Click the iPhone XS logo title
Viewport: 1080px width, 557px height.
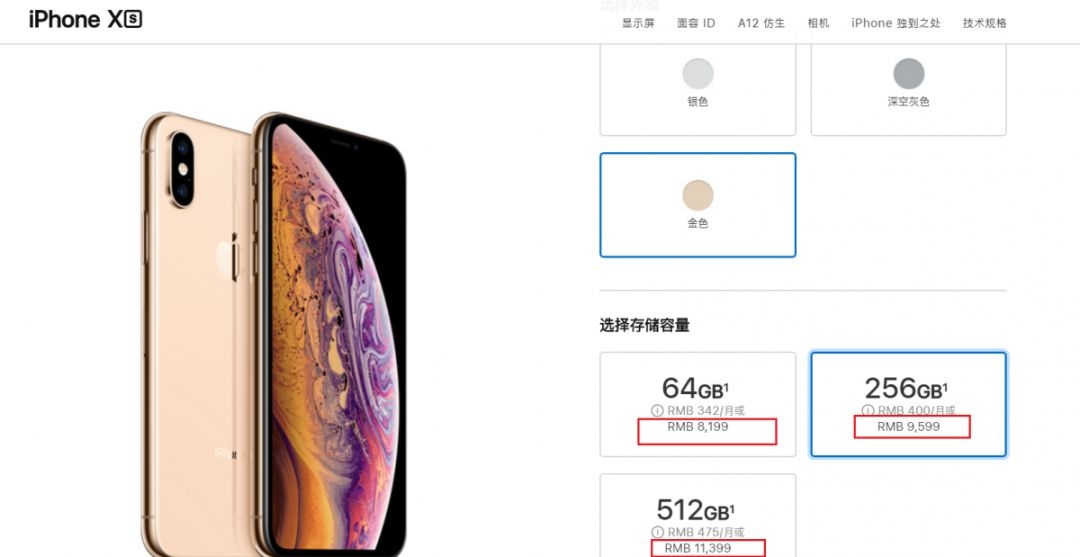coord(85,19)
